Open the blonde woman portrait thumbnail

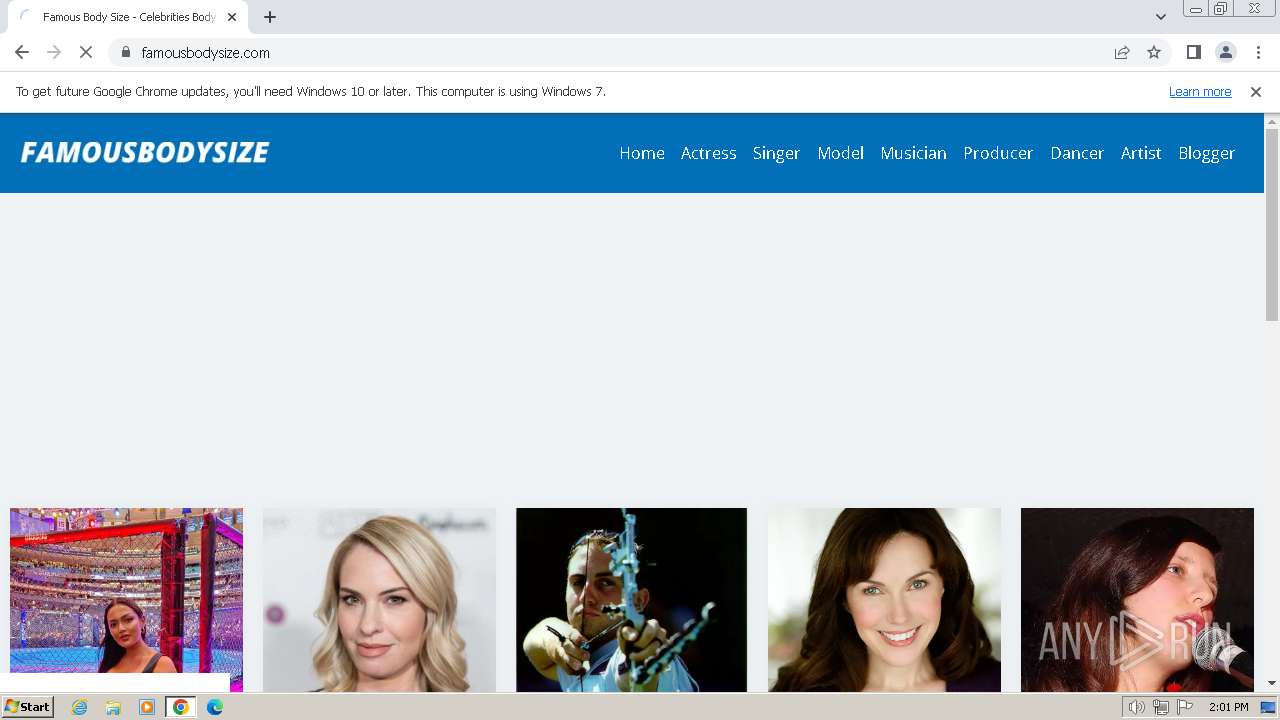pos(379,599)
